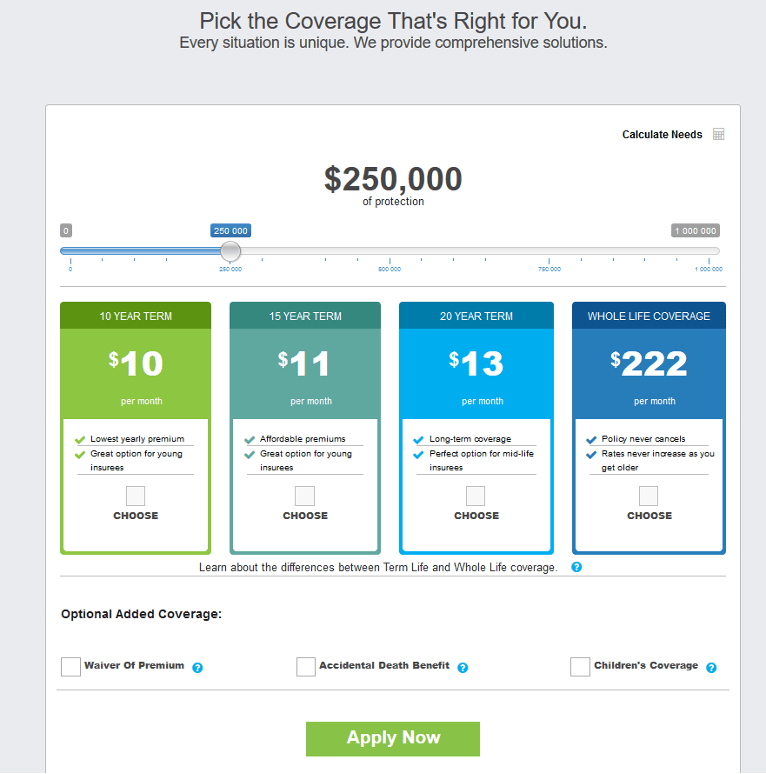Click the slider track at 750 000 mark
Viewport: 766px width, 774px height.
549,251
